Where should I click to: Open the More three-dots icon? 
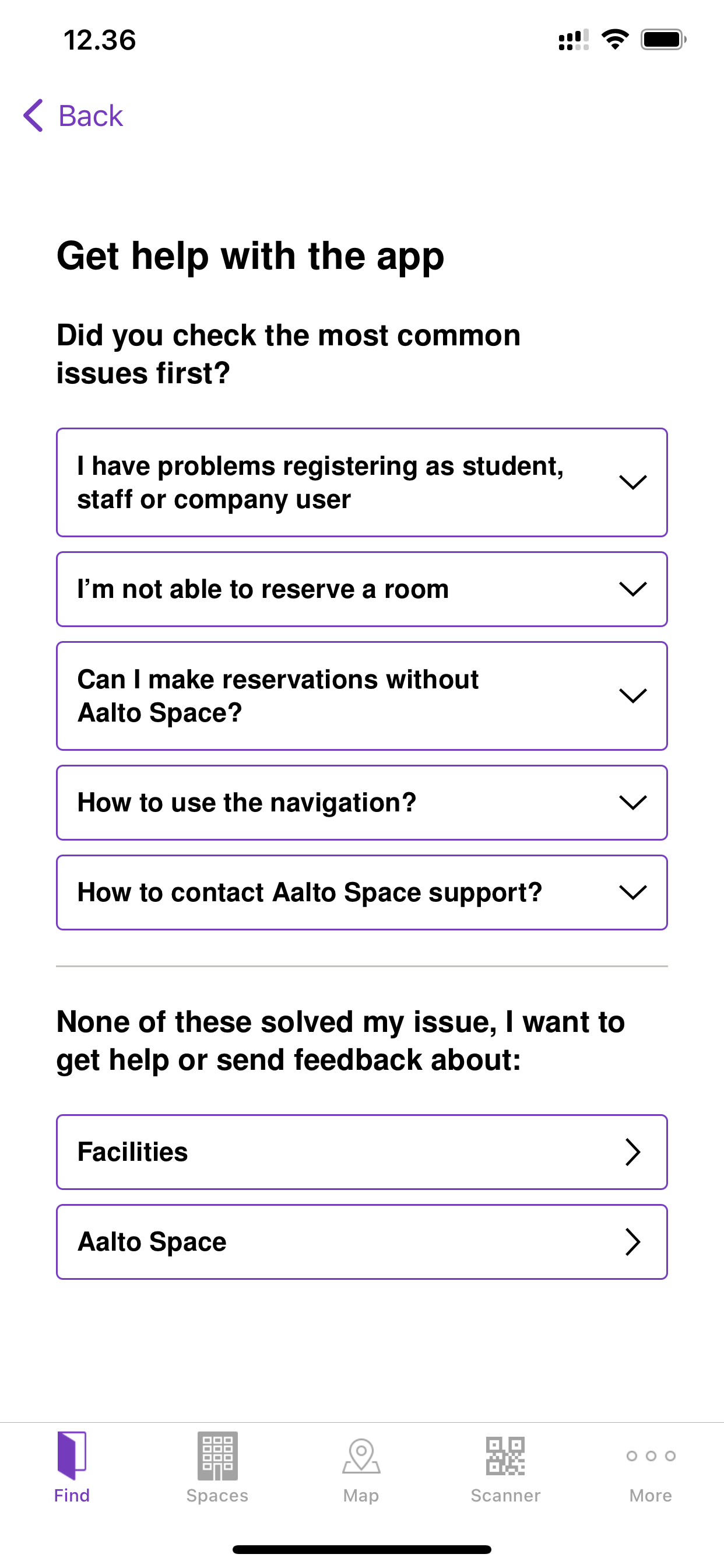pyautogui.click(x=651, y=1455)
